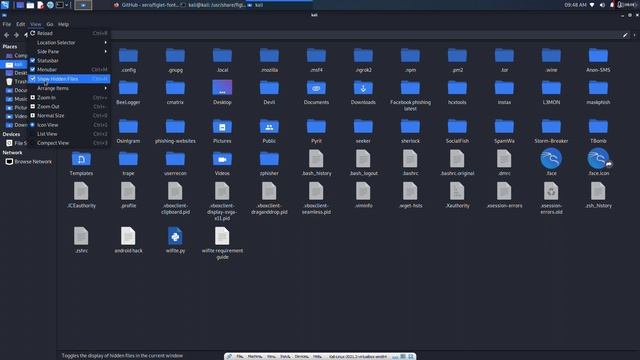Image resolution: width=640 pixels, height=360 pixels.
Task: Expand the Side Pane submenu
Action: 69,51
